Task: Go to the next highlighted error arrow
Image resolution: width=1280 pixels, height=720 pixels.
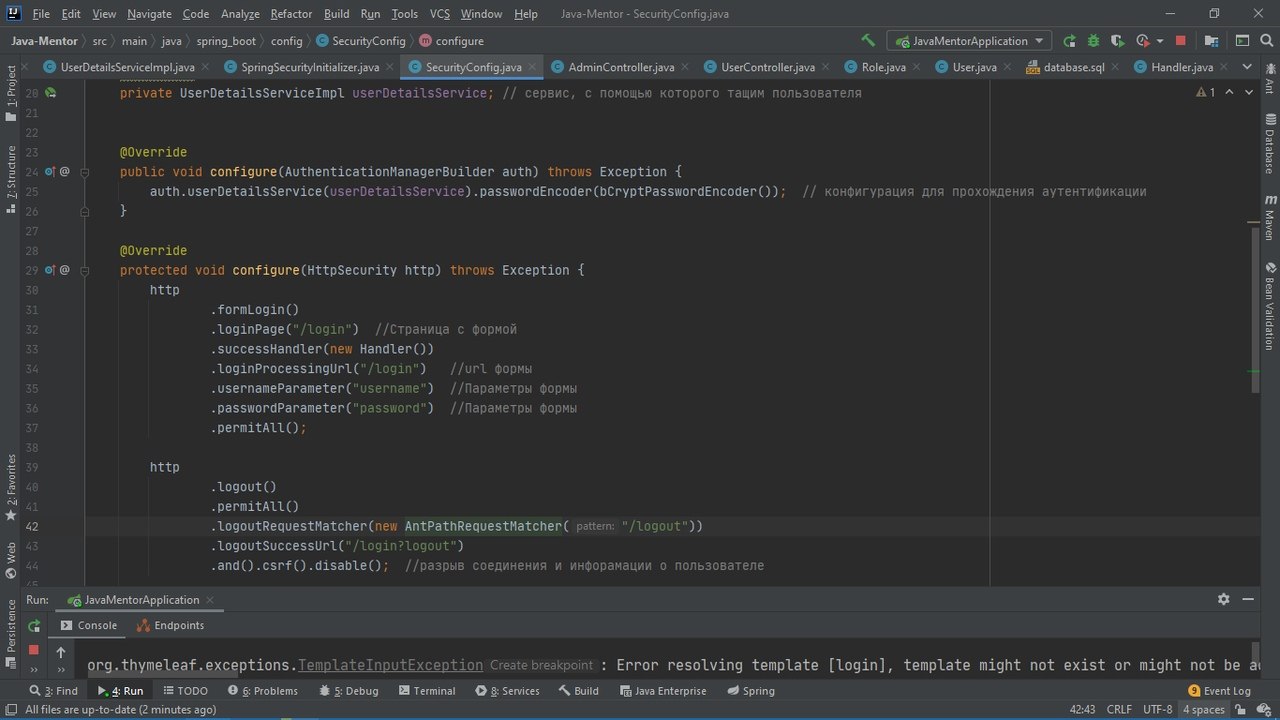Action: tap(1250, 92)
